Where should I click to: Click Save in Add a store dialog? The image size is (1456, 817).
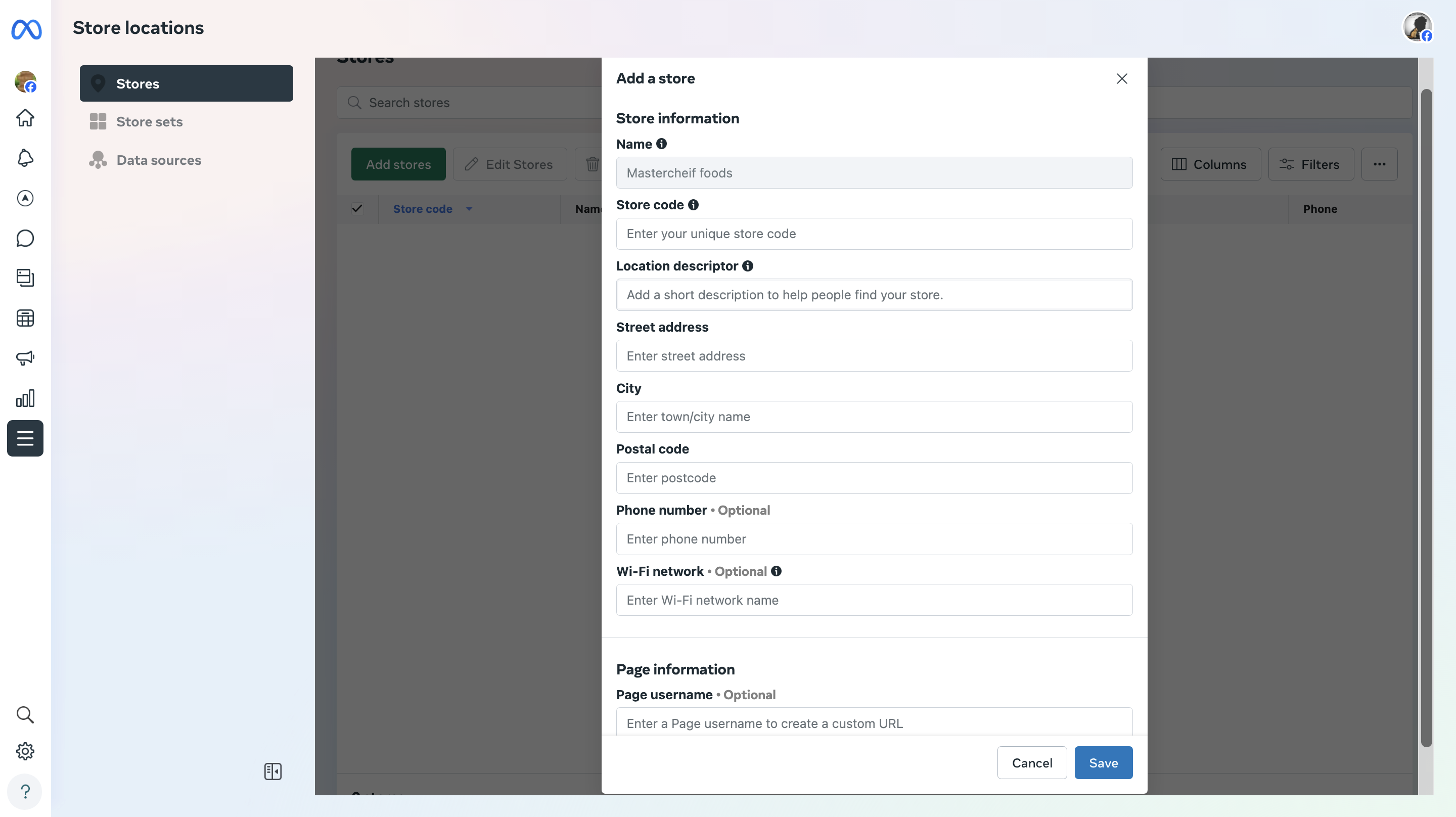[x=1103, y=763]
